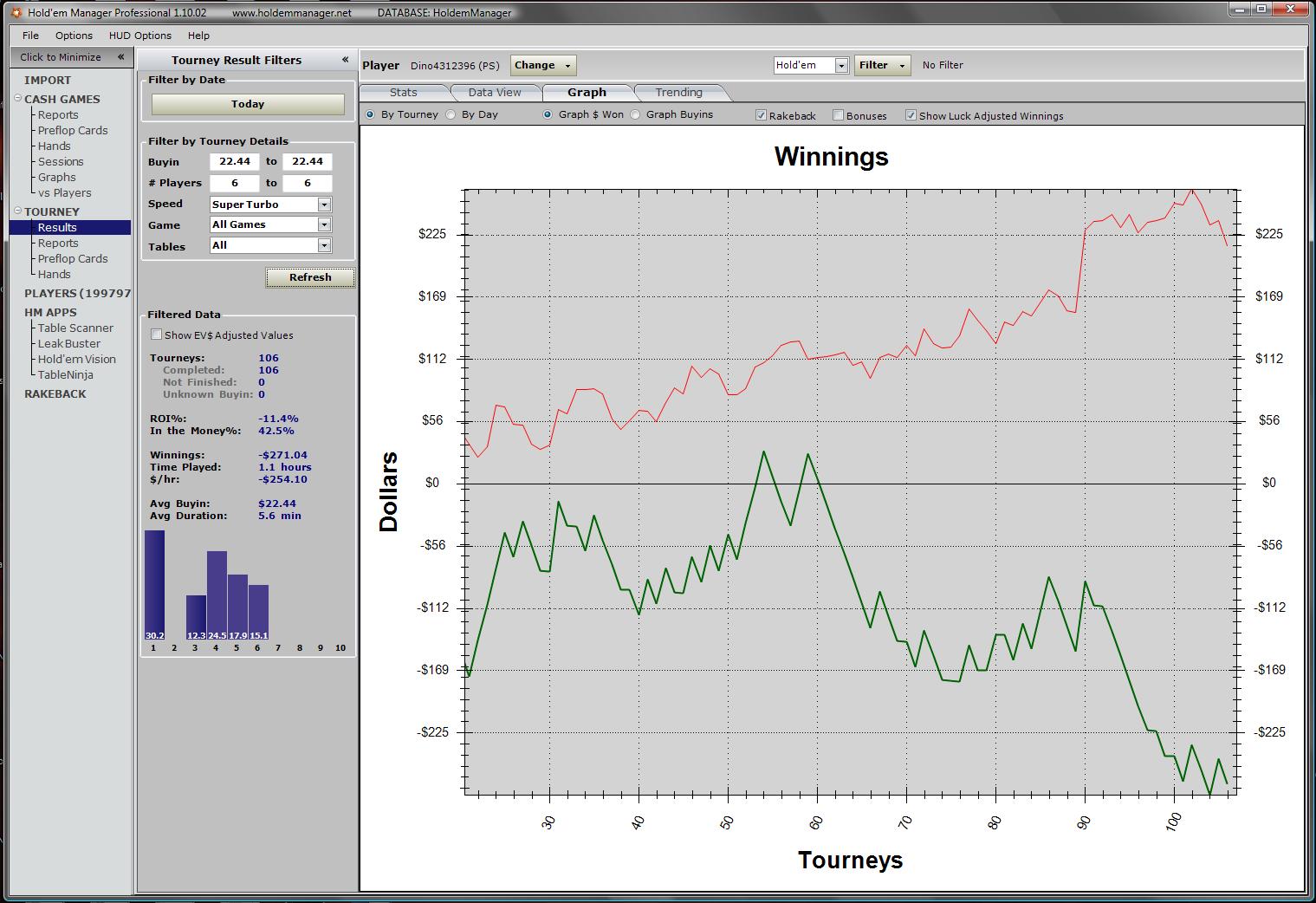
Task: Open RAKEBACK in the sidebar
Action: pos(55,393)
